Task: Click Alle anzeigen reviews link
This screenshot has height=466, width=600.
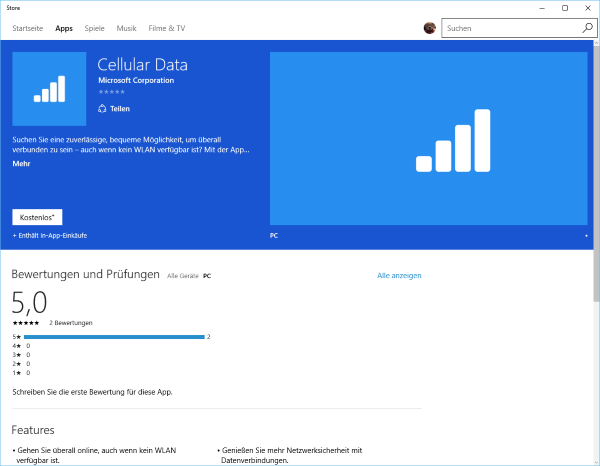Action: pyautogui.click(x=399, y=275)
